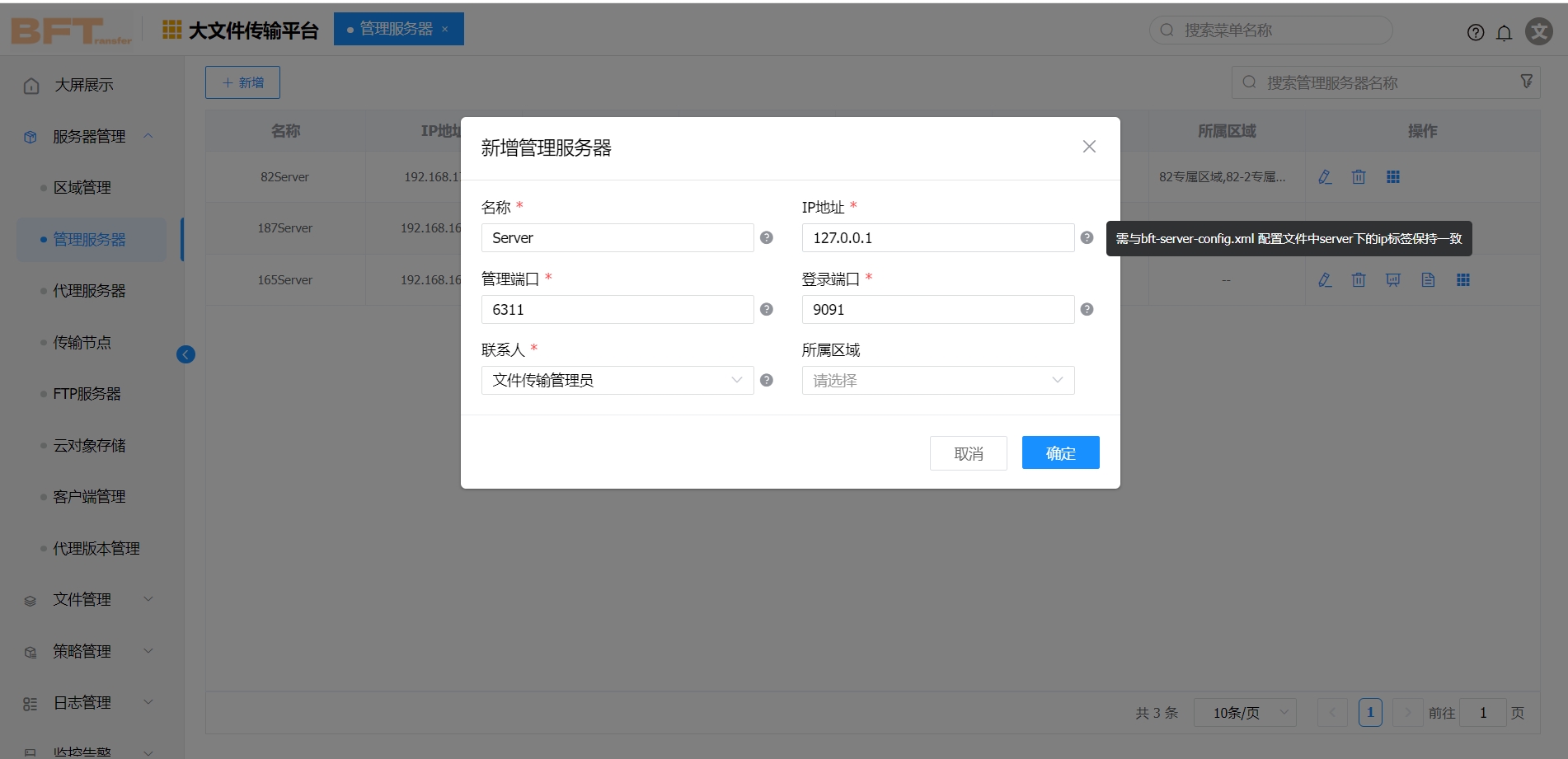Click the help icon beside the 管理端口 field
The height and width of the screenshot is (759, 1568).
(x=766, y=309)
